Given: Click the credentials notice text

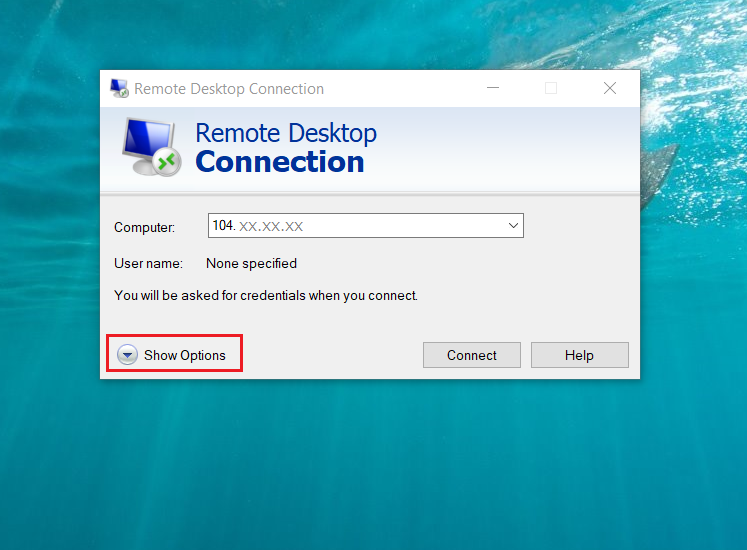Looking at the screenshot, I should (x=266, y=295).
